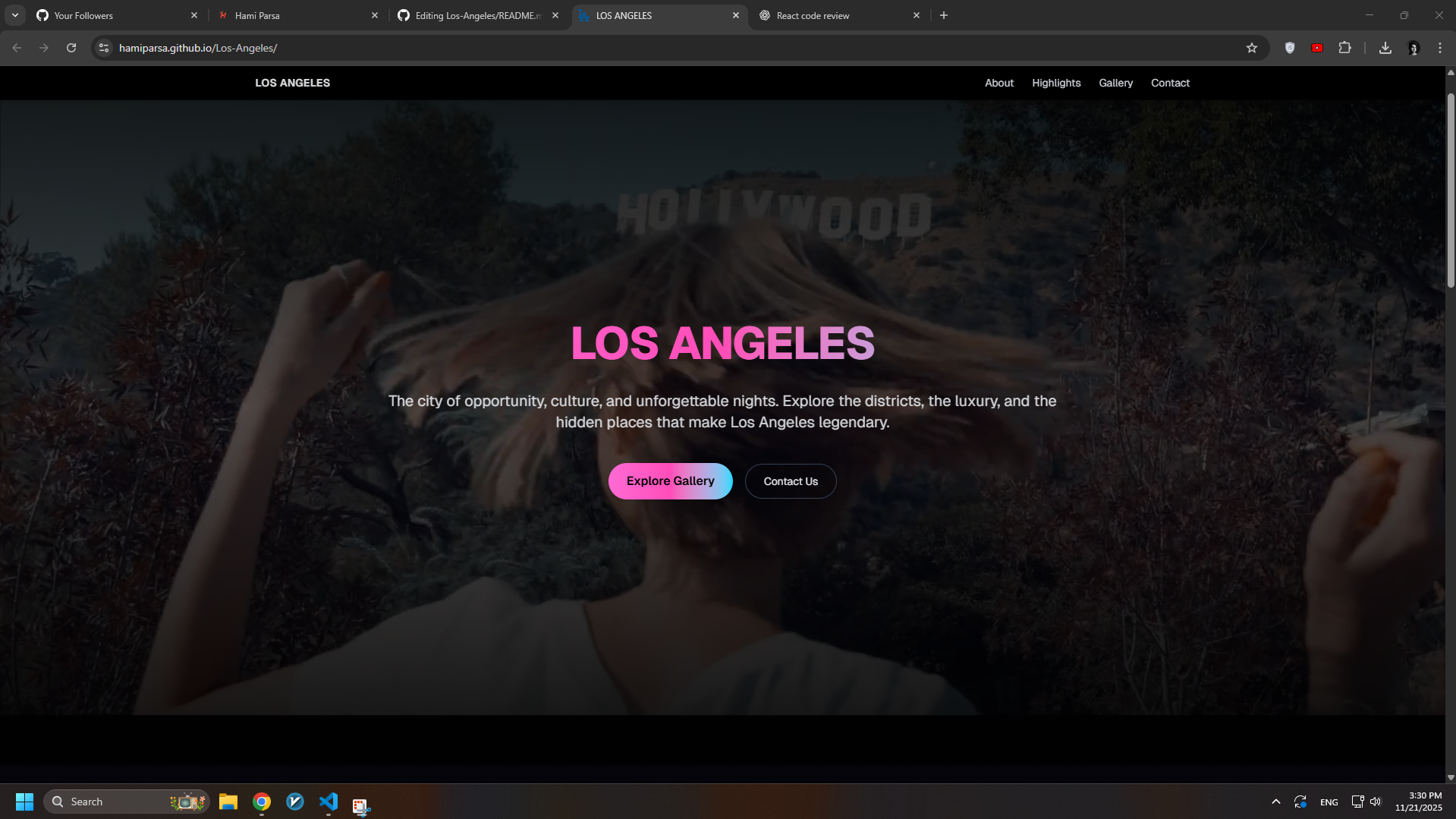The width and height of the screenshot is (1456, 819).
Task: Open Visual Studio Code from taskbar
Action: click(x=329, y=802)
